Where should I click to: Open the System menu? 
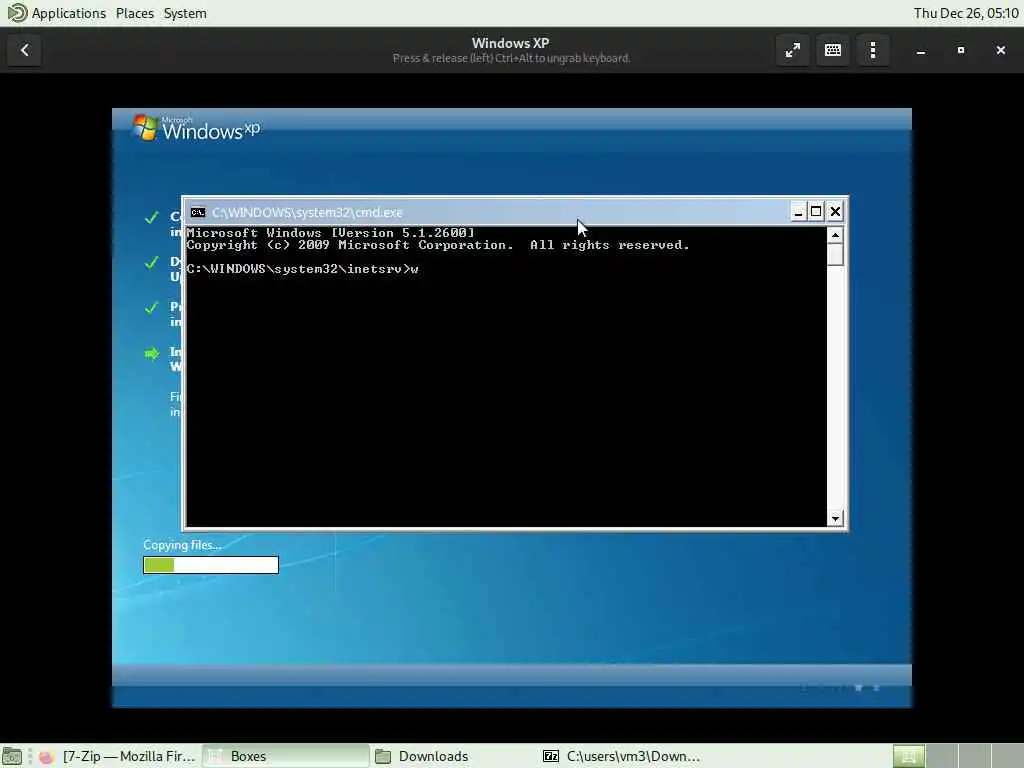click(185, 13)
